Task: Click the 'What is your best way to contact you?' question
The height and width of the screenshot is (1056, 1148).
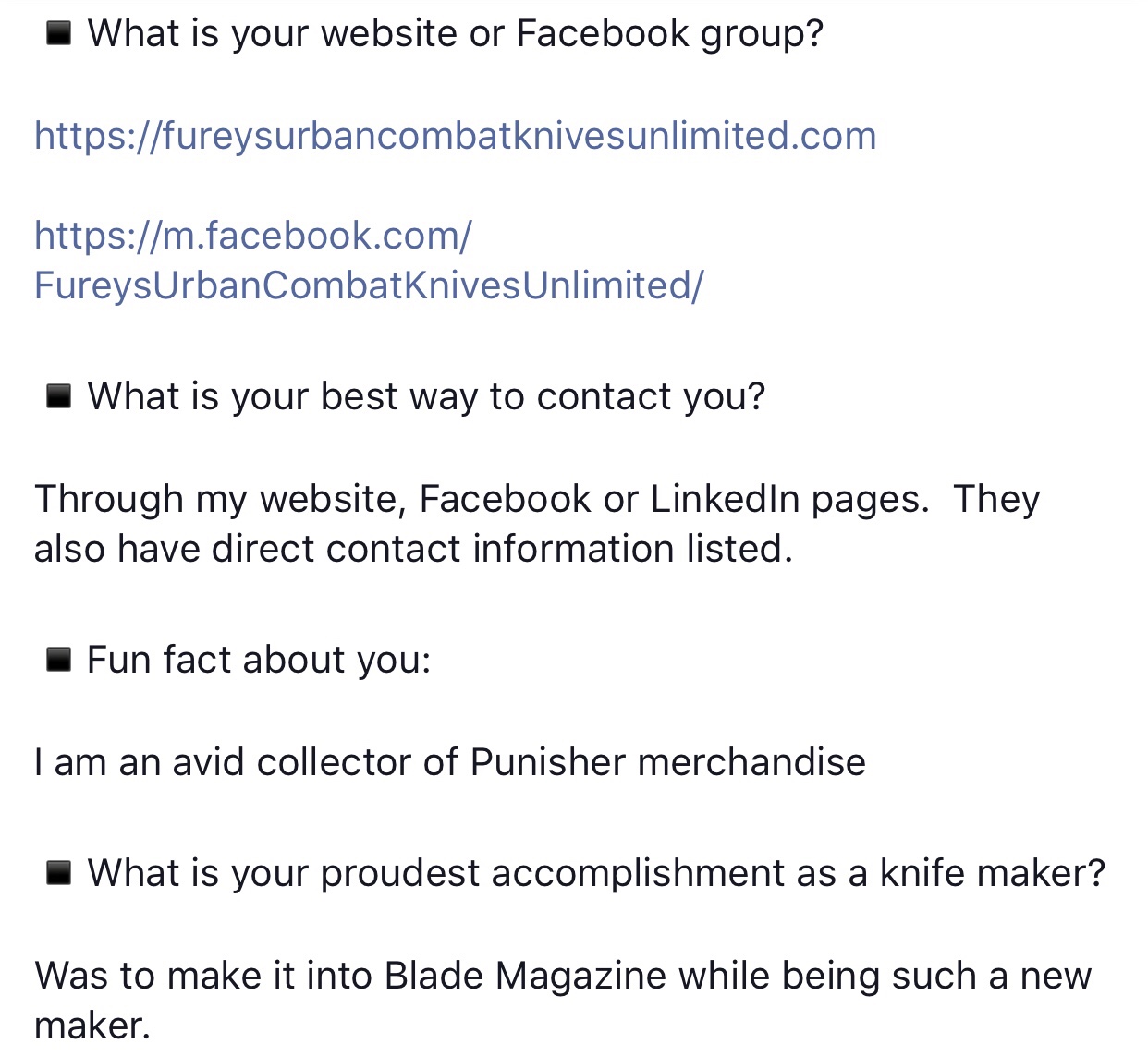Action: [x=426, y=397]
